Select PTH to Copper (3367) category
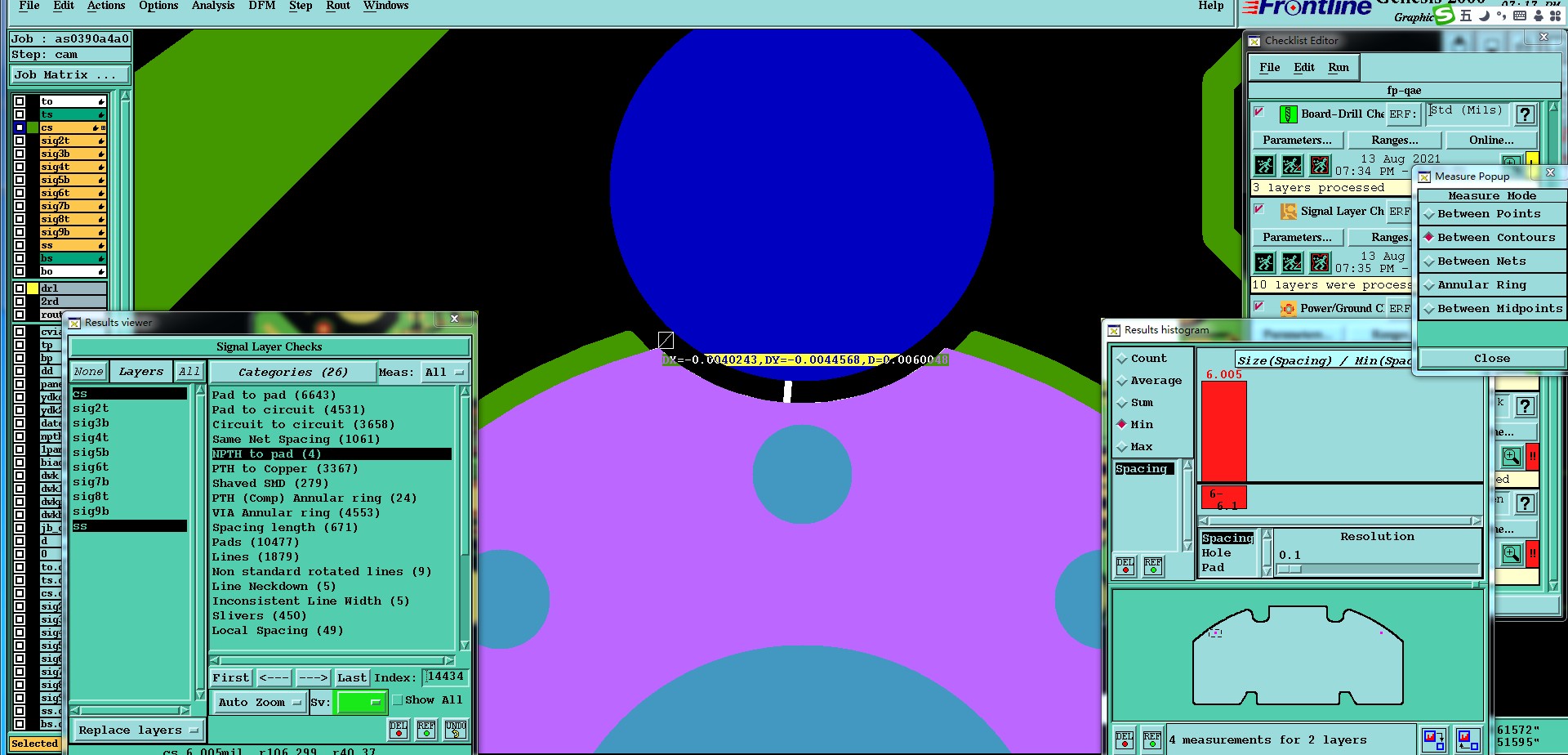 [285, 469]
